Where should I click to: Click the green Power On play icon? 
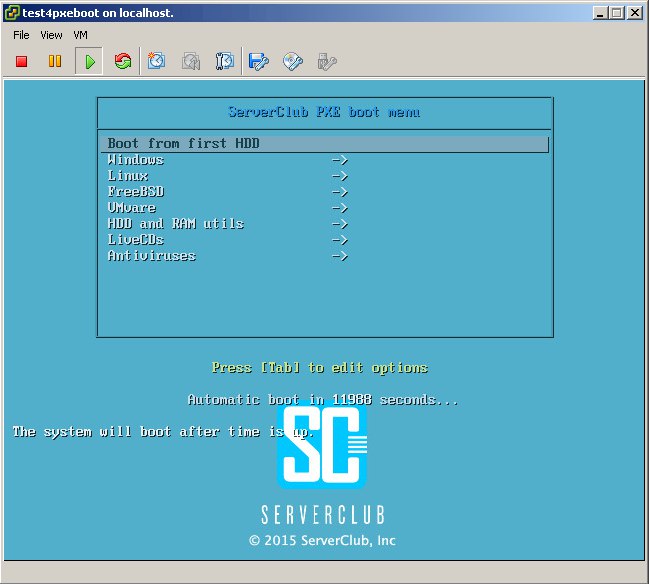click(x=89, y=62)
